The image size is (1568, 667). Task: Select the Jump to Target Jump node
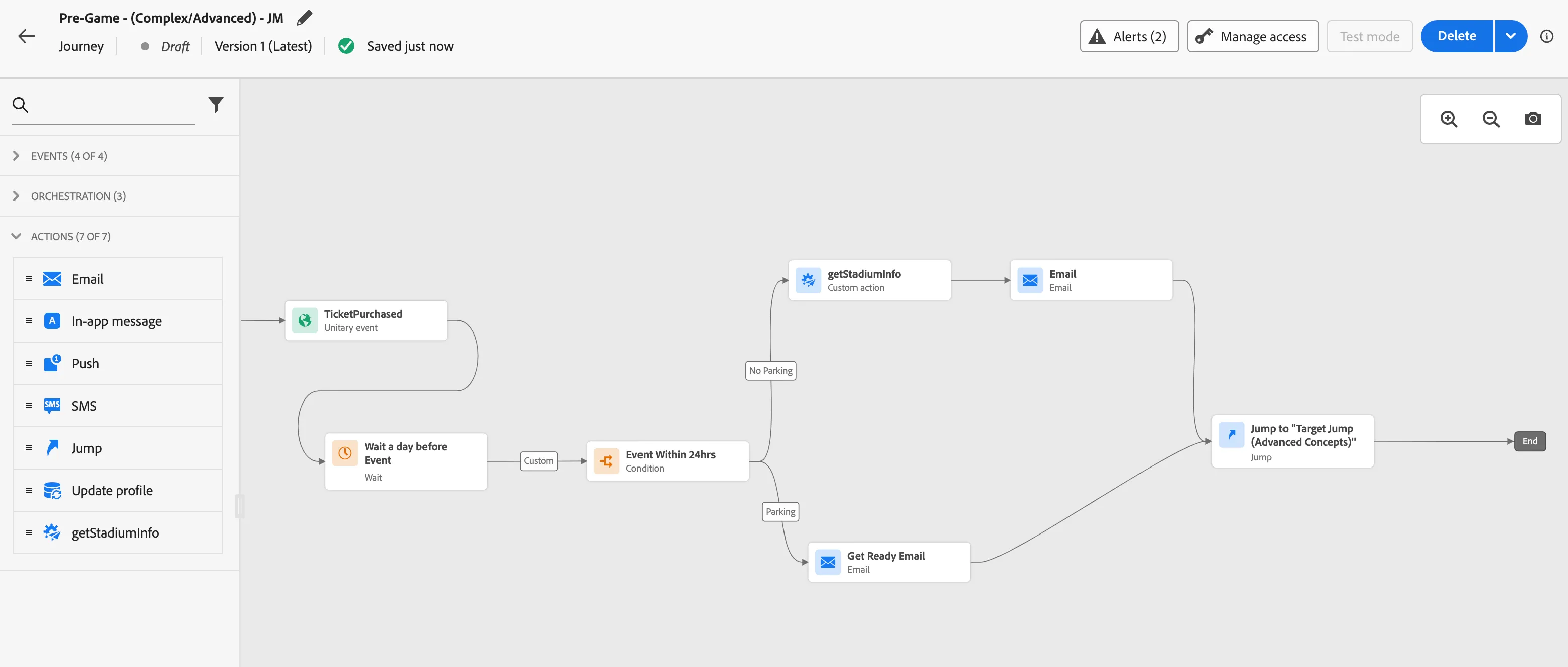click(1292, 441)
